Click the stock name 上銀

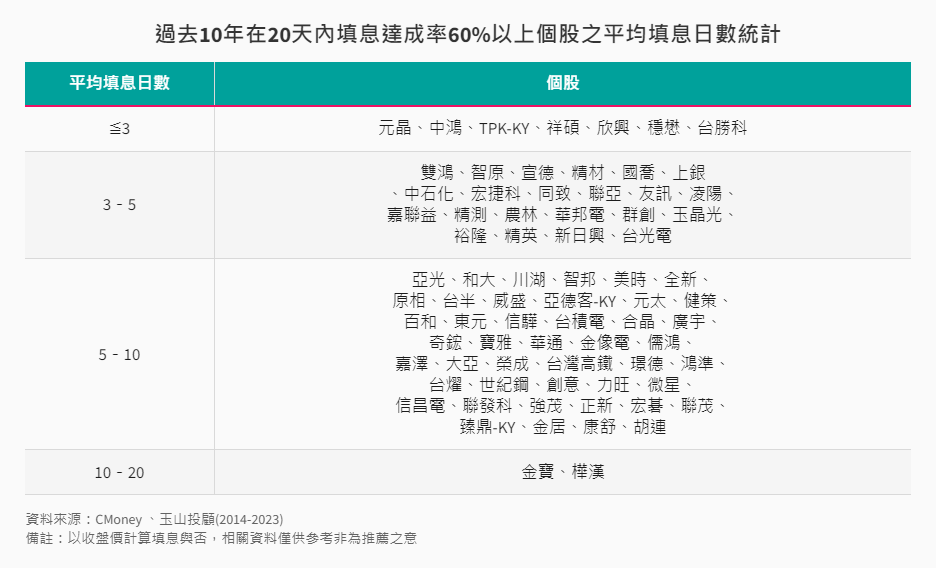click(689, 172)
